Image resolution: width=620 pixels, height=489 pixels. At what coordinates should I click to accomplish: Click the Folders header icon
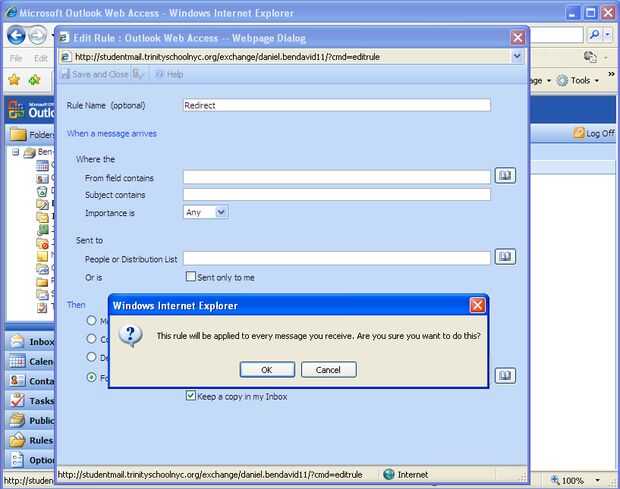click(x=18, y=134)
